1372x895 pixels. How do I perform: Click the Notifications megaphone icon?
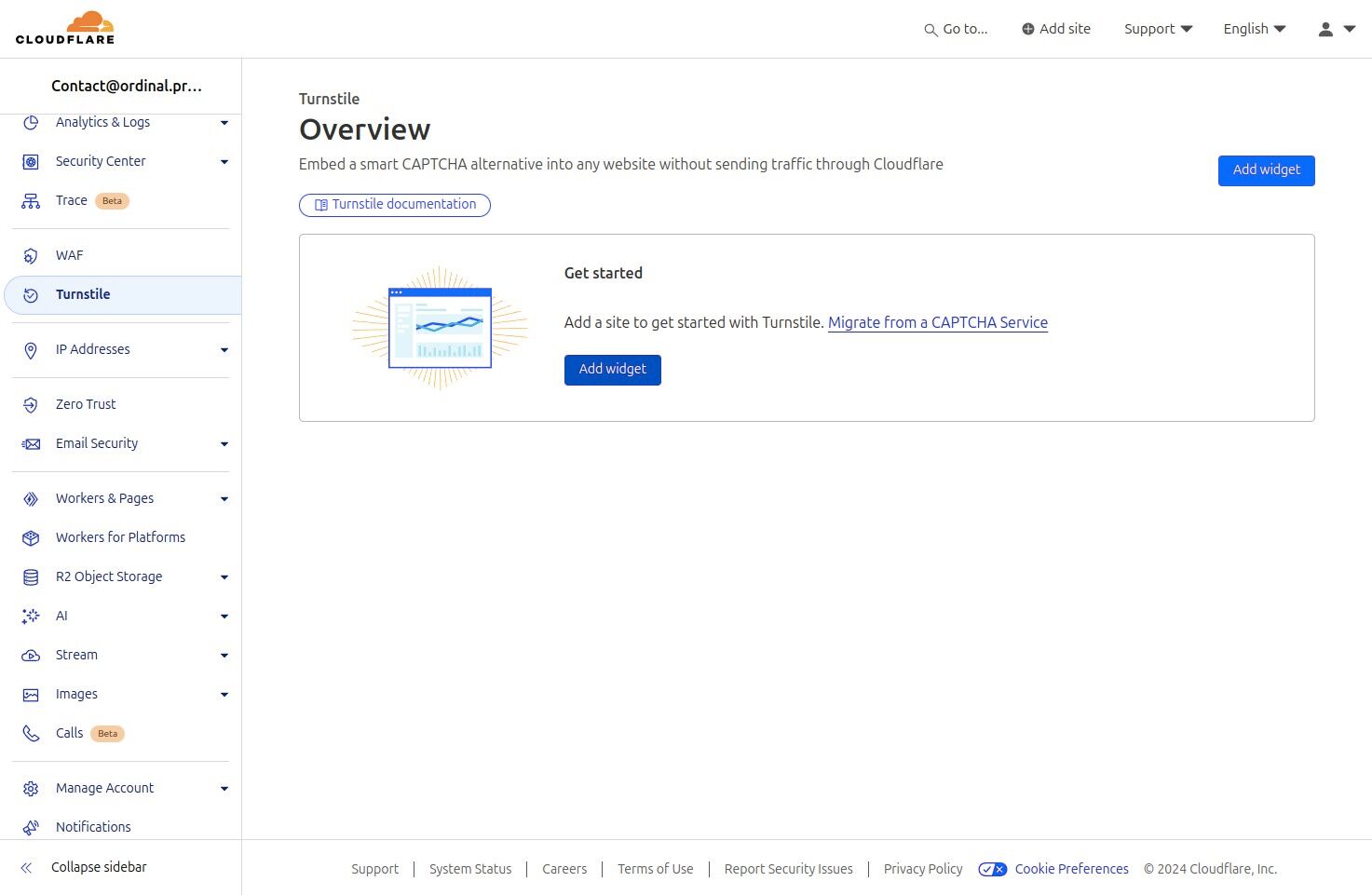(x=31, y=827)
